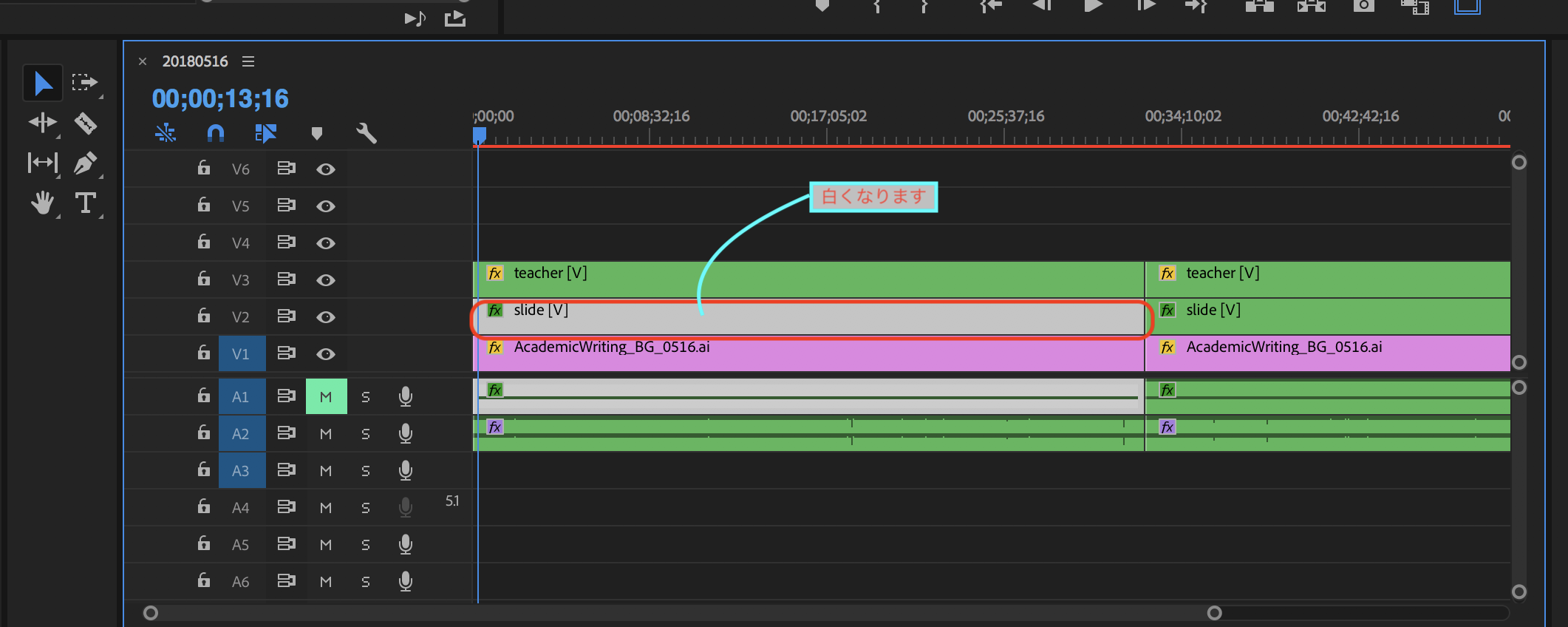This screenshot has height=627, width=1568.
Task: Hide track V5 output with eye
Action: point(326,206)
